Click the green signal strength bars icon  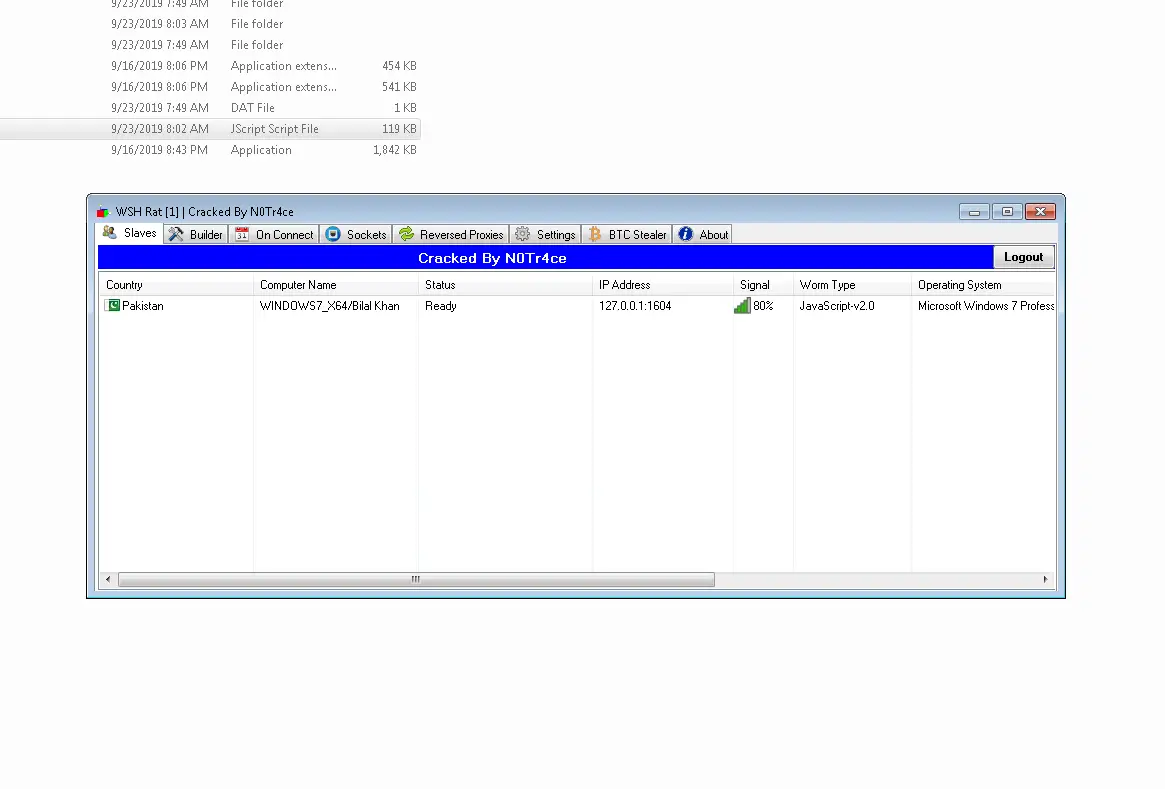742,305
